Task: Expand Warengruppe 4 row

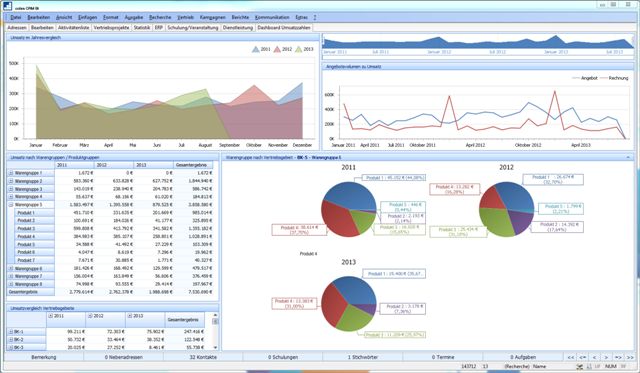Action: [11, 197]
